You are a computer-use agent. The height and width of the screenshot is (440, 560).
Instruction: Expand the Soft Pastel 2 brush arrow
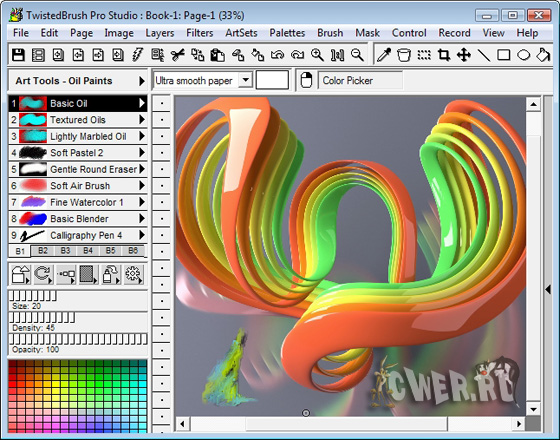tap(142, 152)
